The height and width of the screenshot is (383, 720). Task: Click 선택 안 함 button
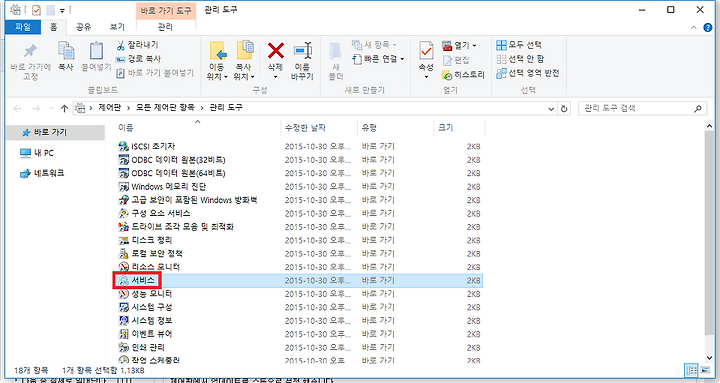pos(520,59)
